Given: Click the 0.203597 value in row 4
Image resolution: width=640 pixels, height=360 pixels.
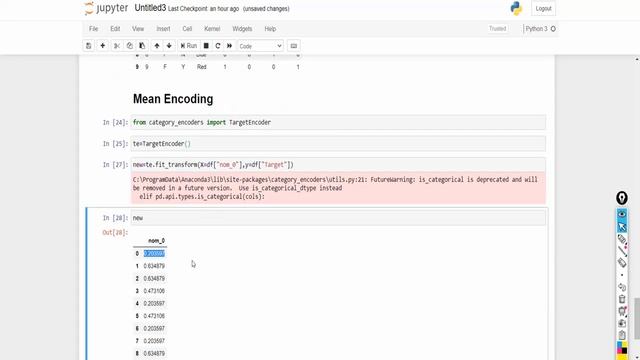Looking at the screenshot, I should click(154, 304).
